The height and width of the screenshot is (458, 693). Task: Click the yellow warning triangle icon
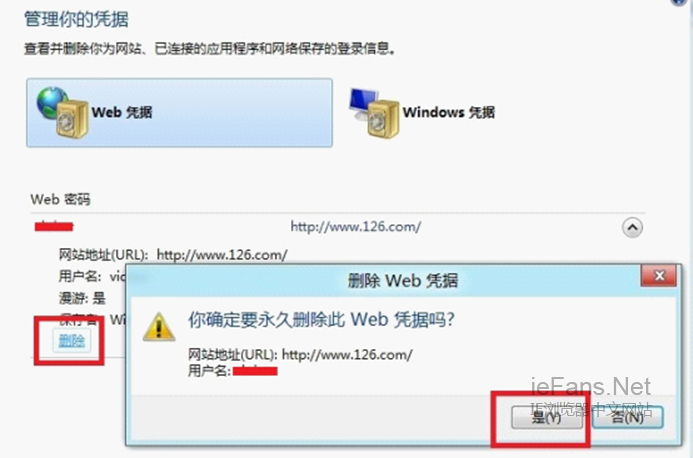(x=159, y=327)
